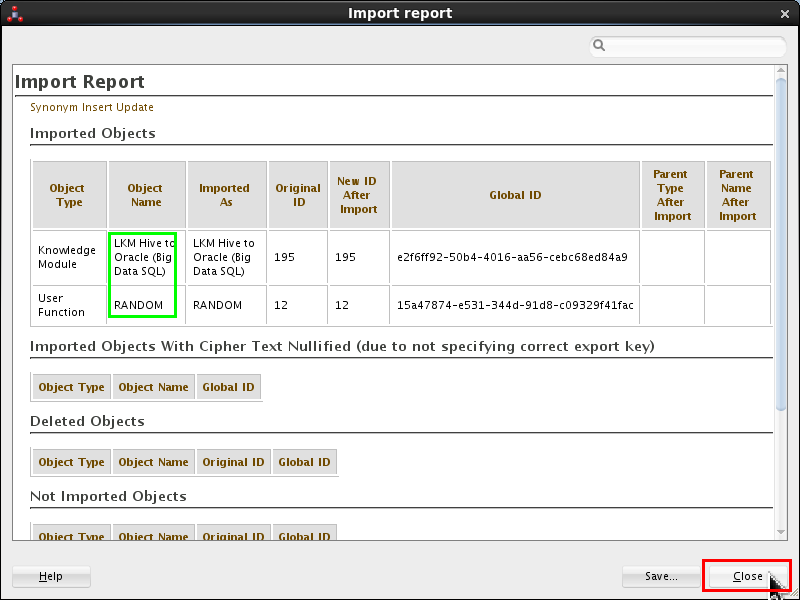Click the New ID After Import value 12
This screenshot has width=800, height=600.
pyautogui.click(x=342, y=305)
